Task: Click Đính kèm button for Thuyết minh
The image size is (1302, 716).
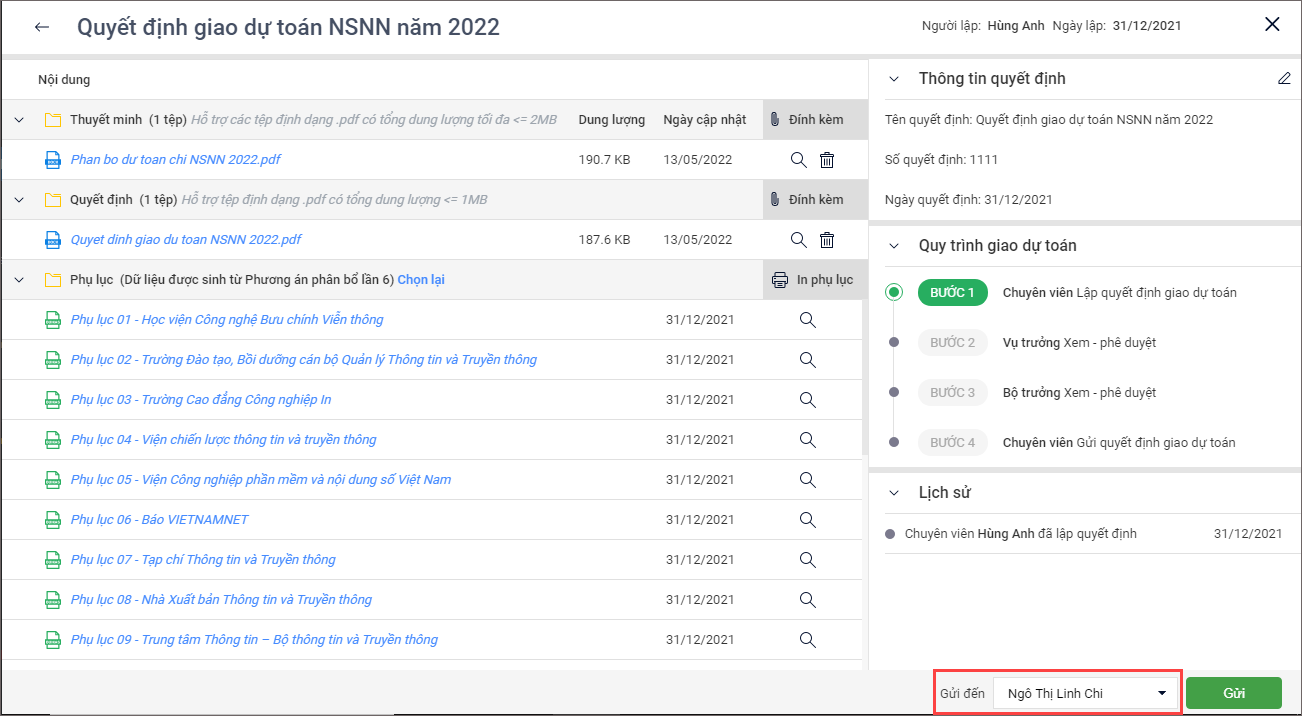Action: (x=806, y=120)
